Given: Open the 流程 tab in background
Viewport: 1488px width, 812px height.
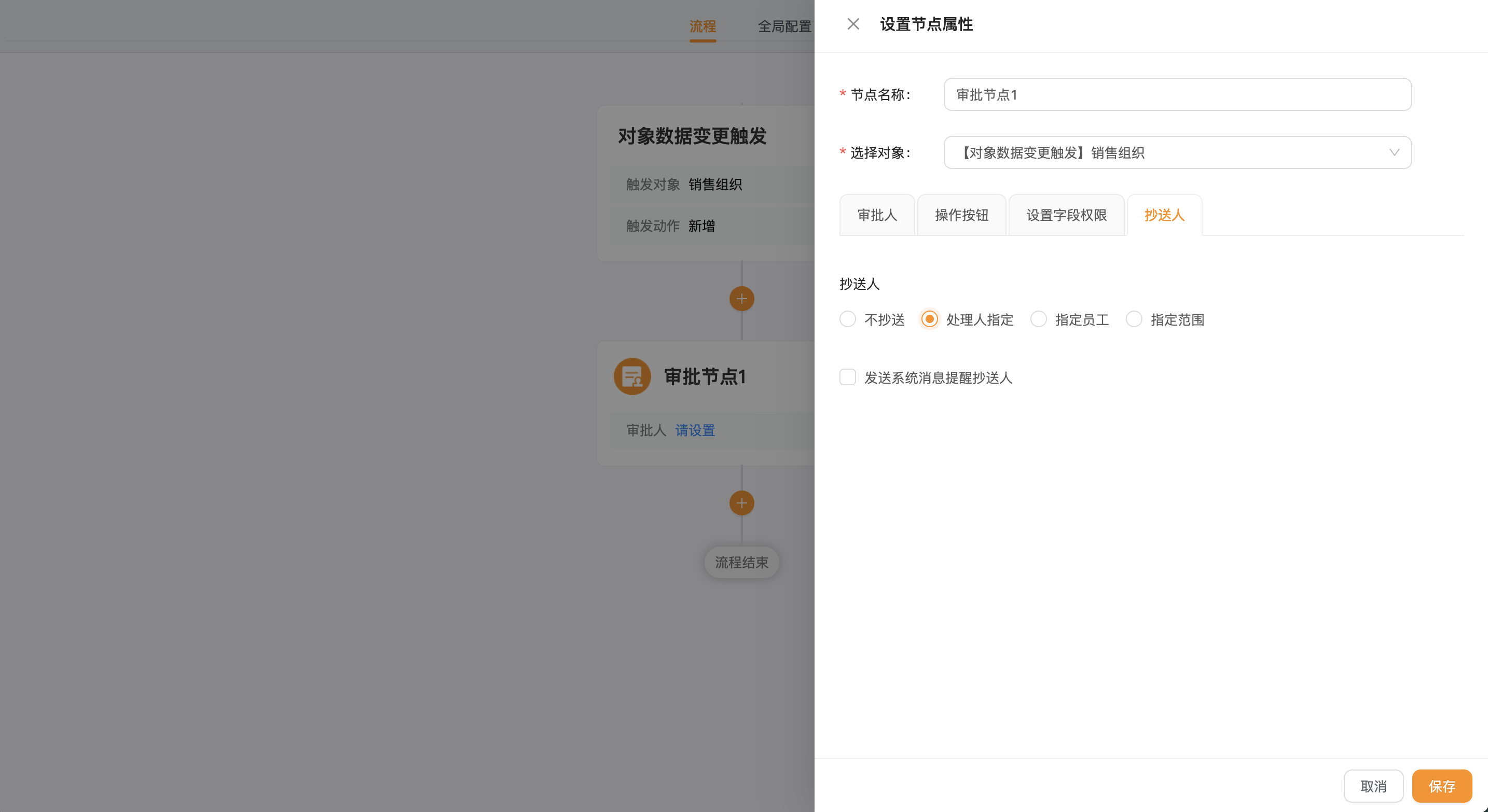Looking at the screenshot, I should tap(702, 26).
